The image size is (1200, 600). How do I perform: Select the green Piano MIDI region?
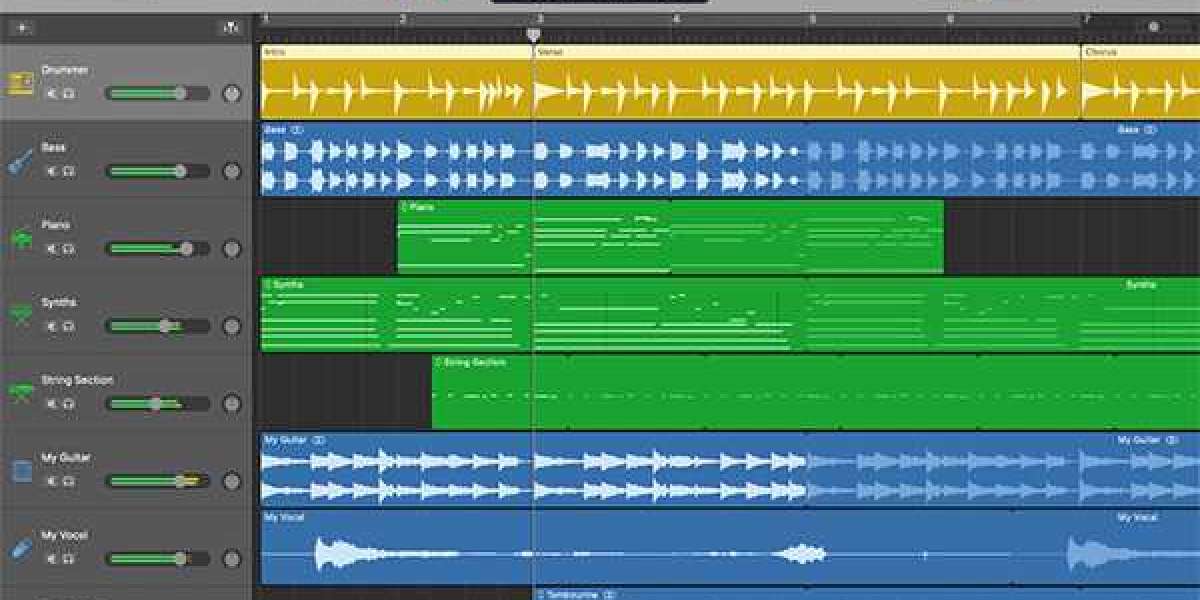(x=670, y=237)
